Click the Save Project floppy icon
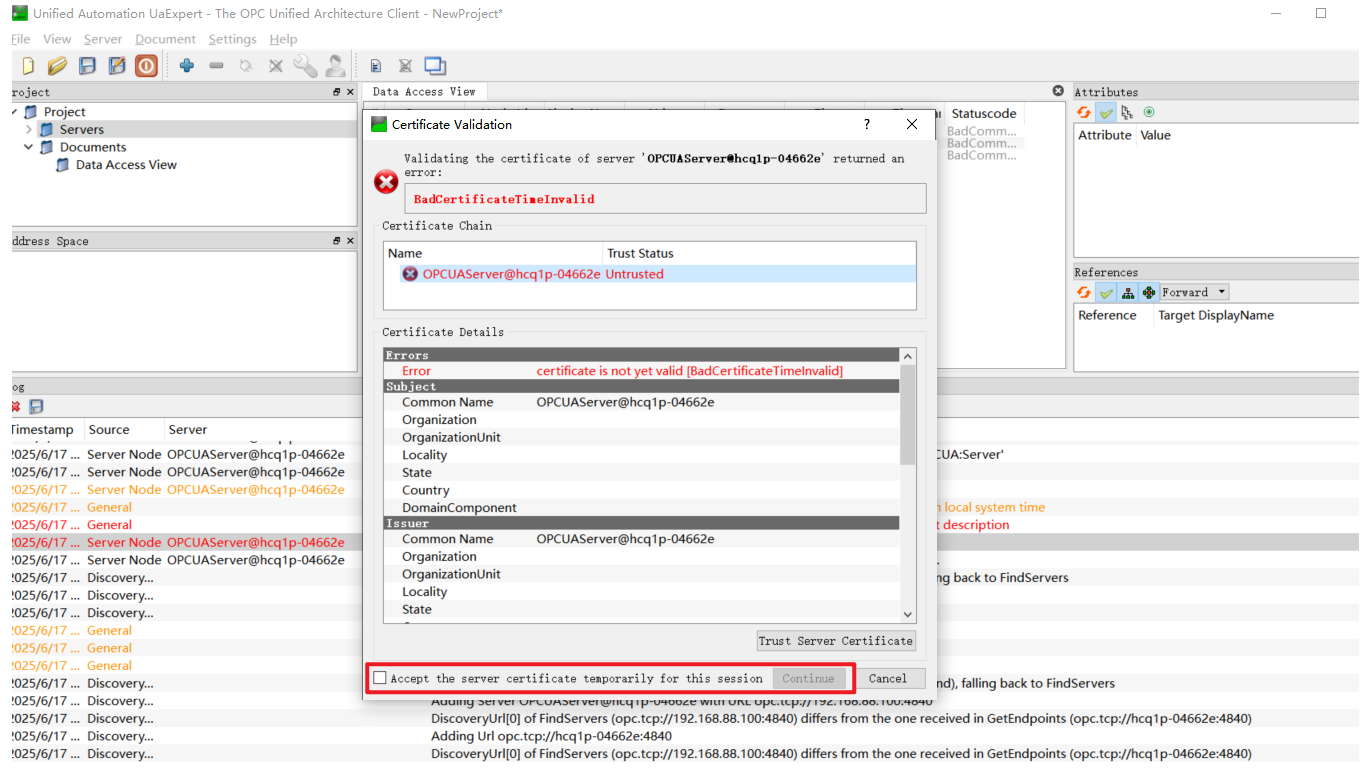 click(x=87, y=66)
